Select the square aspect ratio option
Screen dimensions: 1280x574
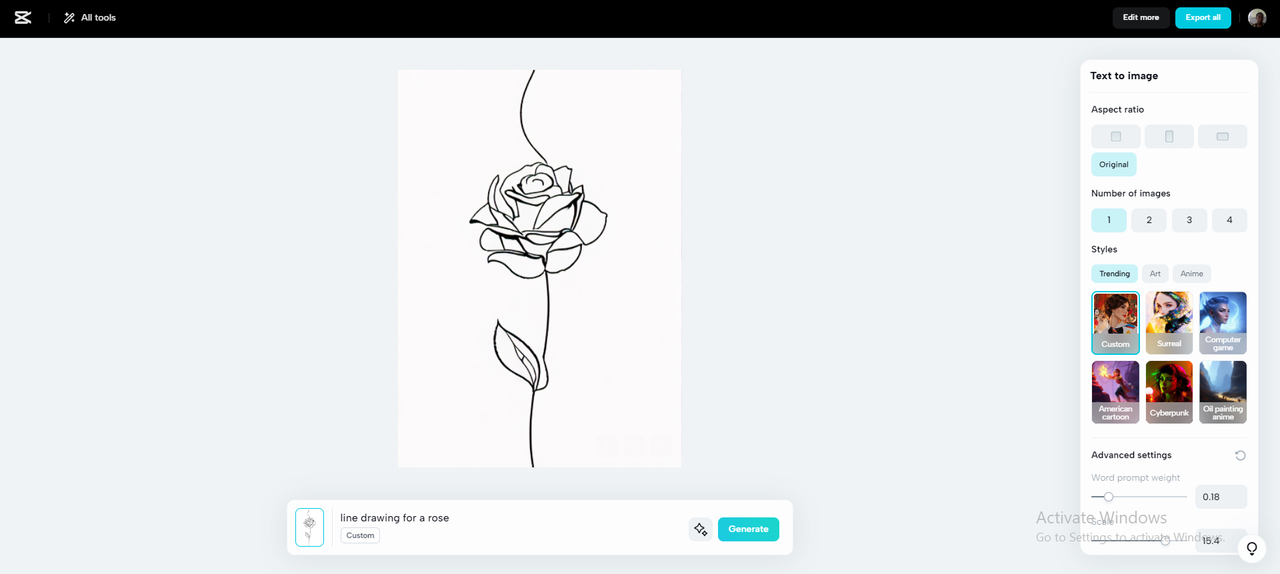(x=1116, y=136)
